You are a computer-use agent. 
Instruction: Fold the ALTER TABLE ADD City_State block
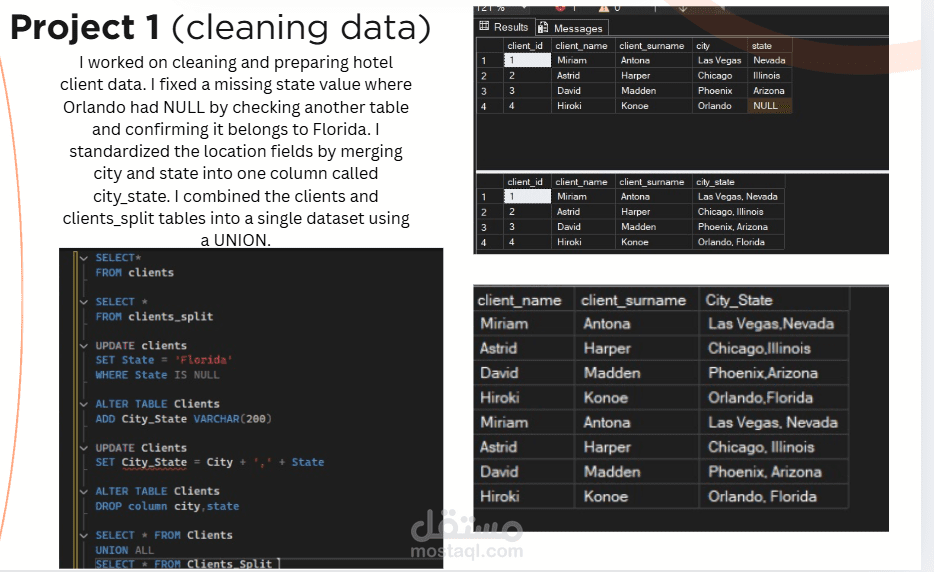click(x=84, y=404)
